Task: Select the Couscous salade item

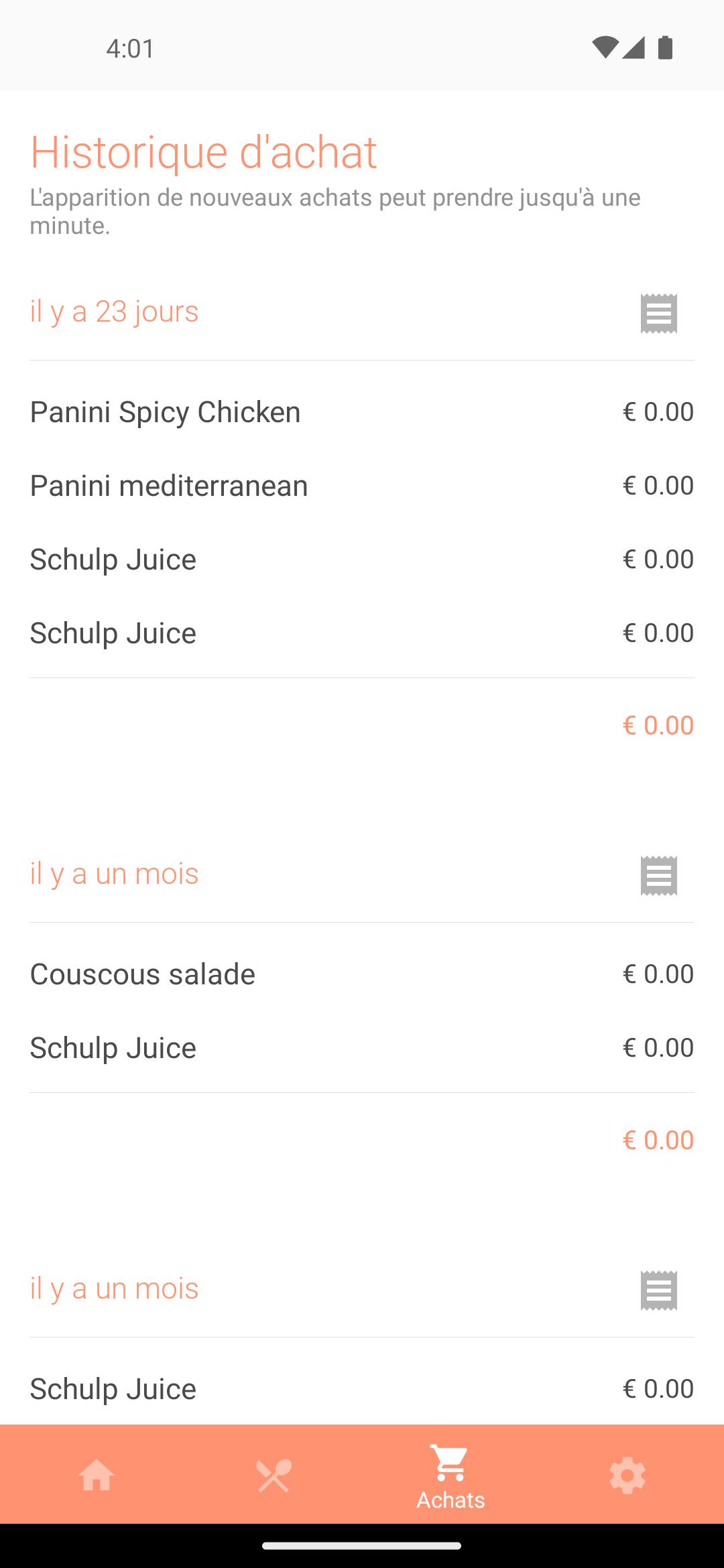Action: point(142,974)
